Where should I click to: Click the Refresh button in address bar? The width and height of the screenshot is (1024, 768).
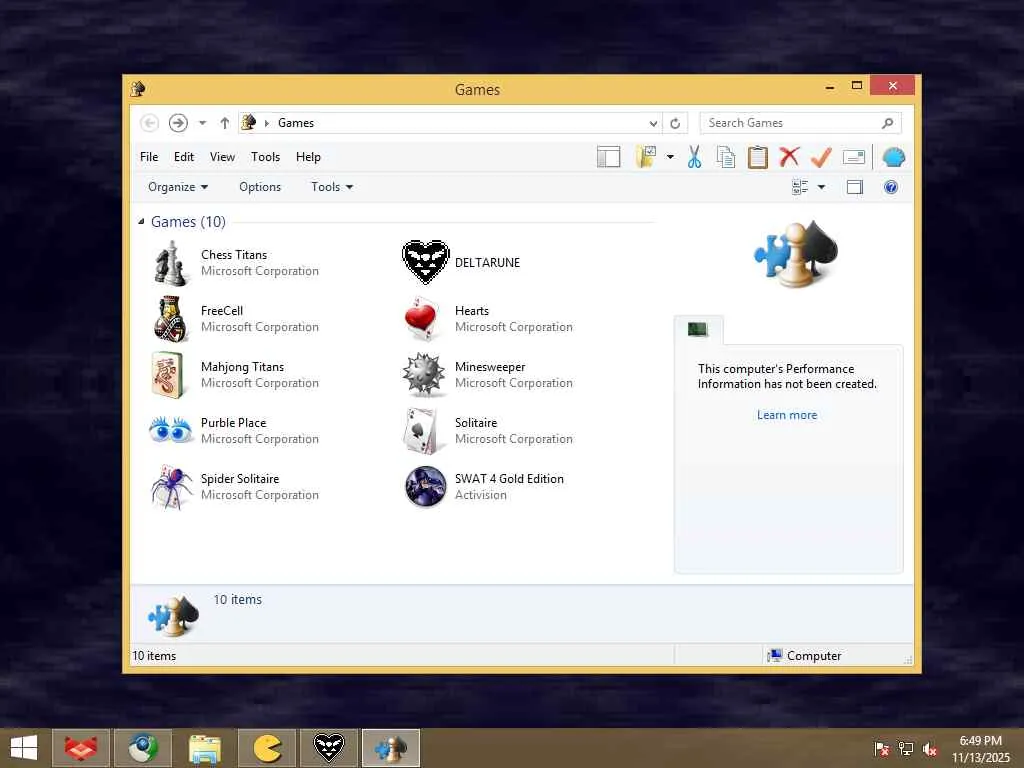675,123
